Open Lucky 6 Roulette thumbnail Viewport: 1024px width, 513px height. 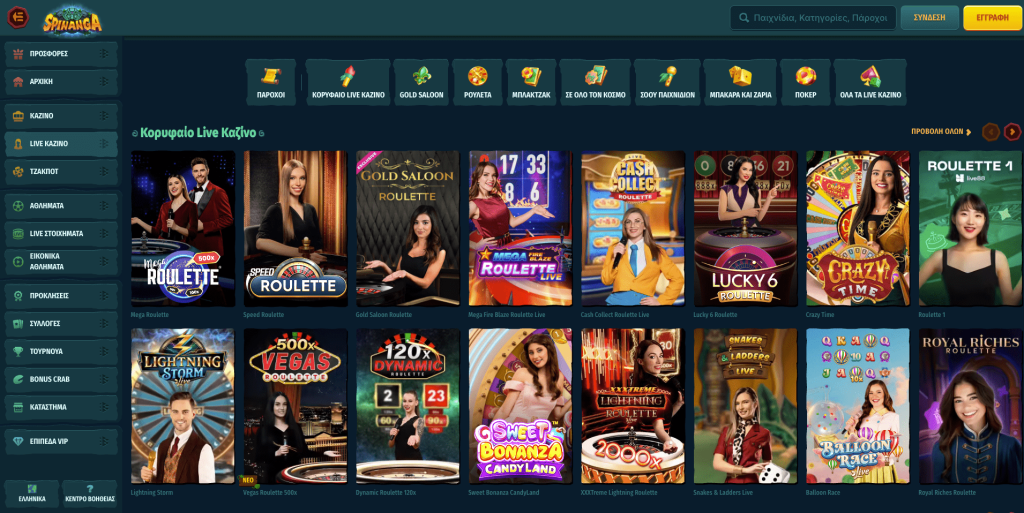(x=745, y=228)
